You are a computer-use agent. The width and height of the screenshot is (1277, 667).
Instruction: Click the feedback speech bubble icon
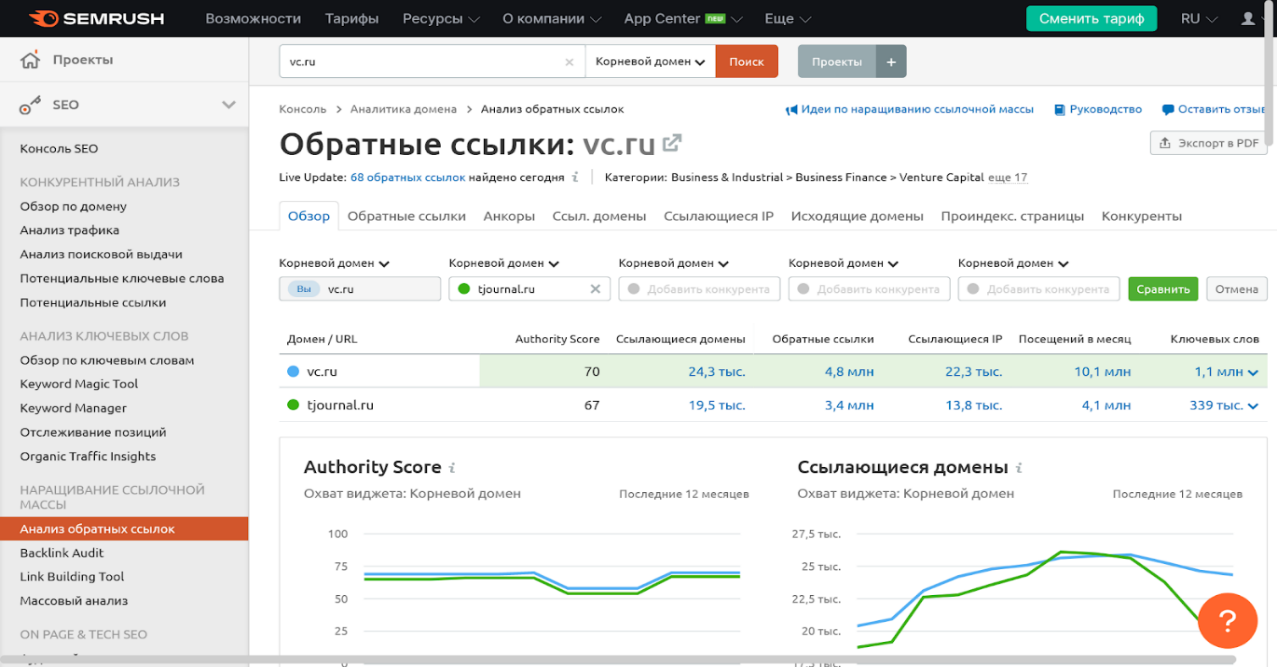(x=1168, y=109)
